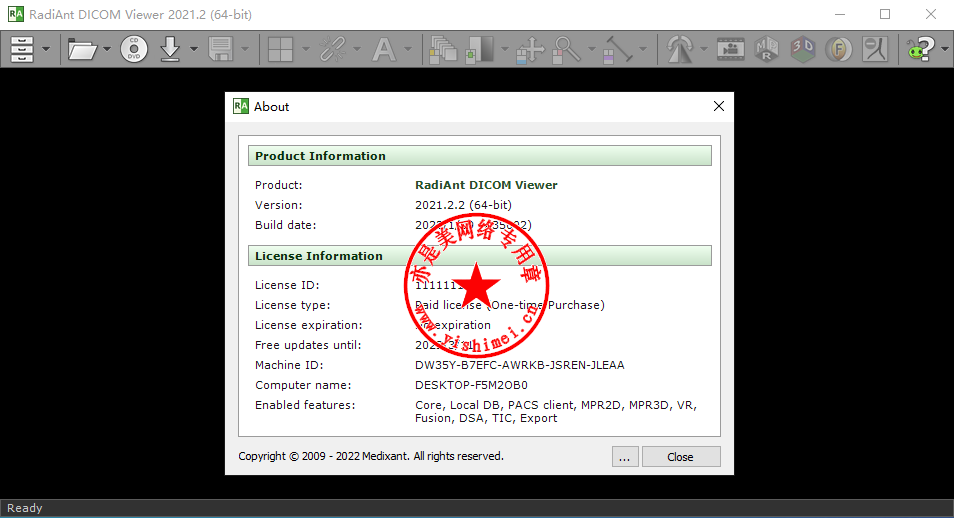954x518 pixels.
Task: Click the annotations letter A icon
Action: pos(384,49)
